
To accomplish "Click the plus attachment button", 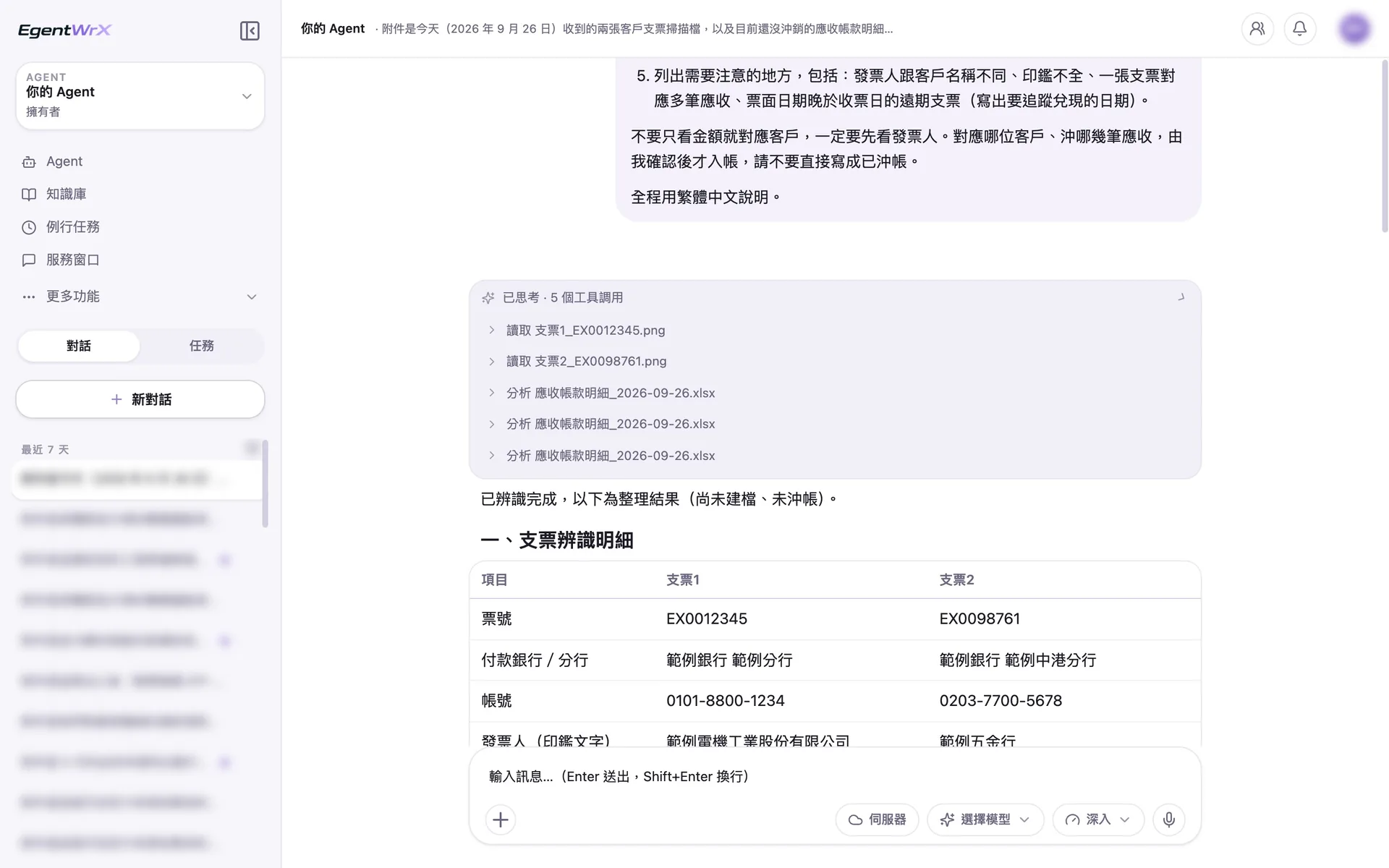I will pos(501,820).
